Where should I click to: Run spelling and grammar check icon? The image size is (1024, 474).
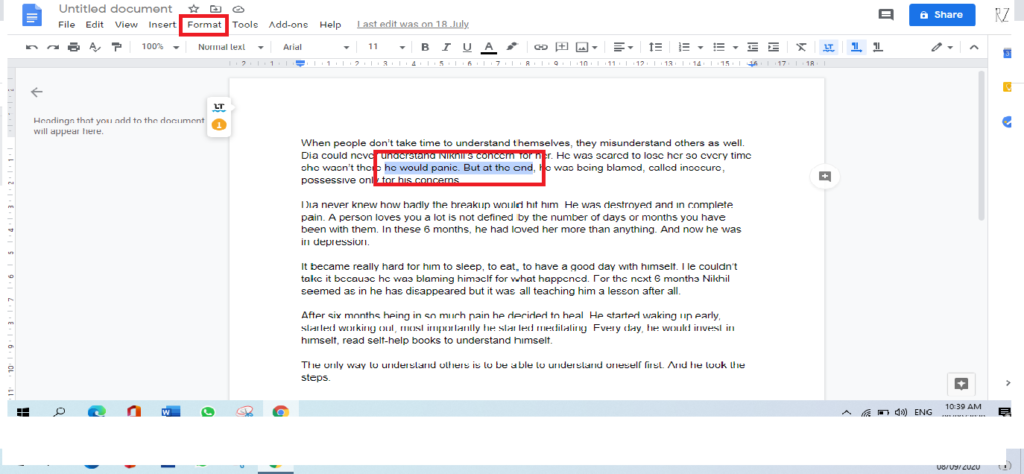95,47
